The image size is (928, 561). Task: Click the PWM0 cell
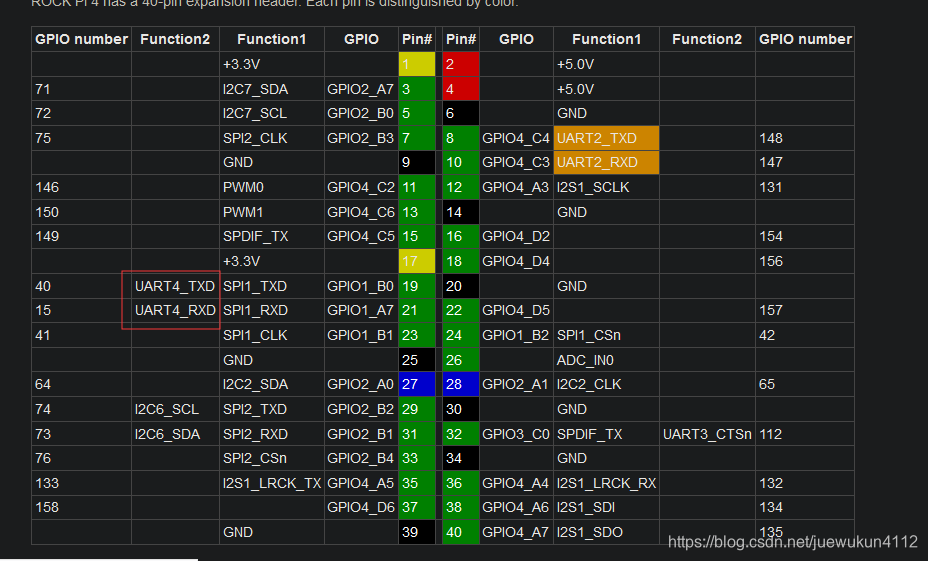[272, 187]
